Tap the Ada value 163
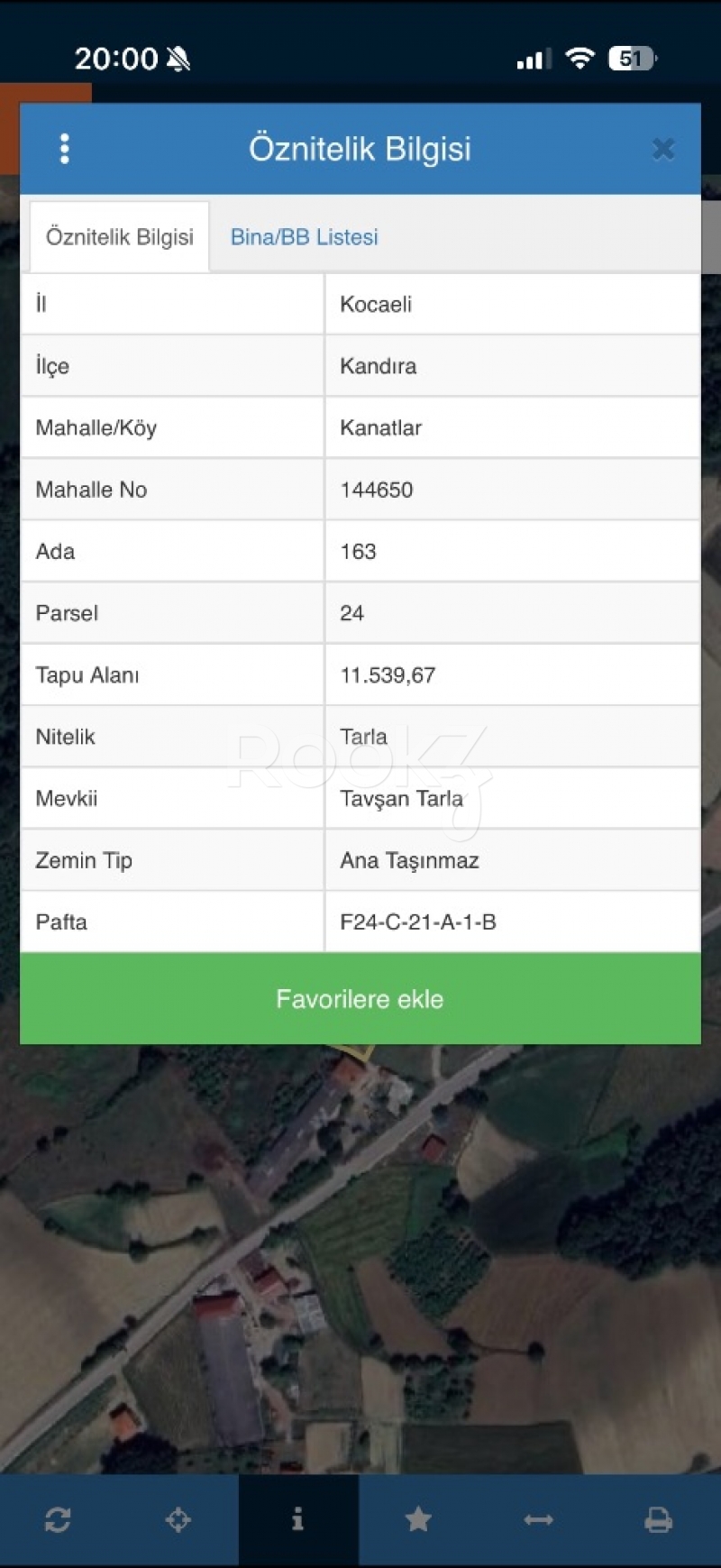 358,552
